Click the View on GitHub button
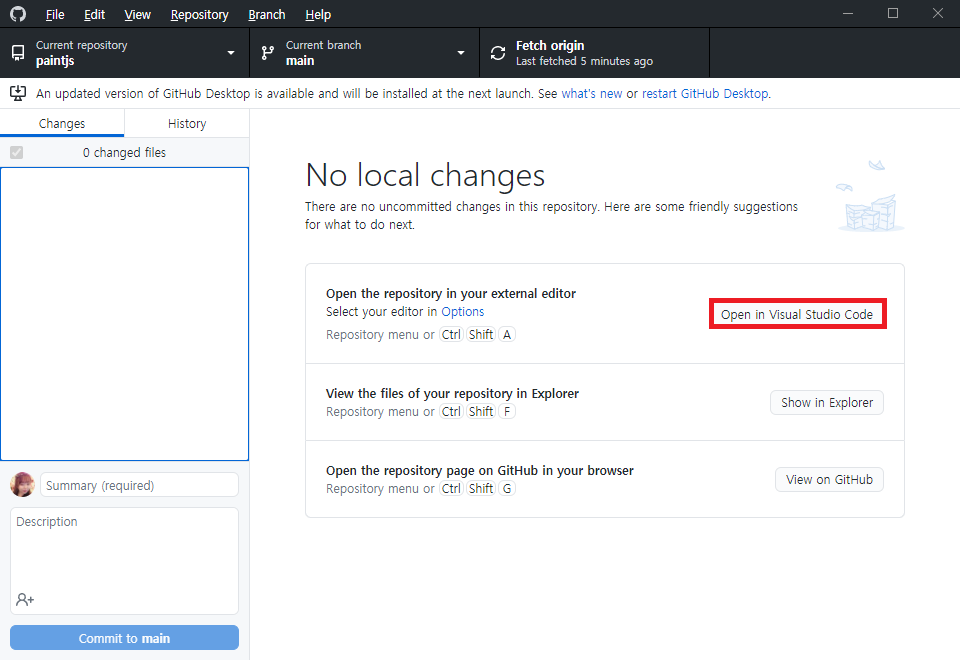 (x=830, y=479)
